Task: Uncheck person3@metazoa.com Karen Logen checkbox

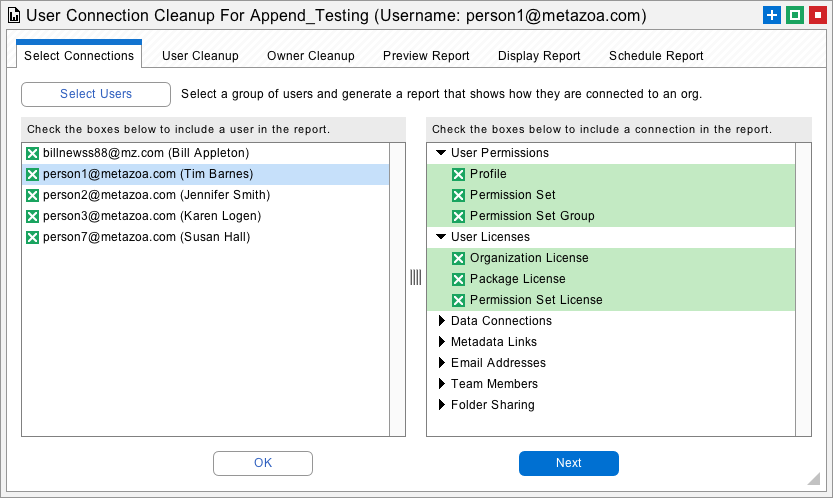Action: [32, 216]
